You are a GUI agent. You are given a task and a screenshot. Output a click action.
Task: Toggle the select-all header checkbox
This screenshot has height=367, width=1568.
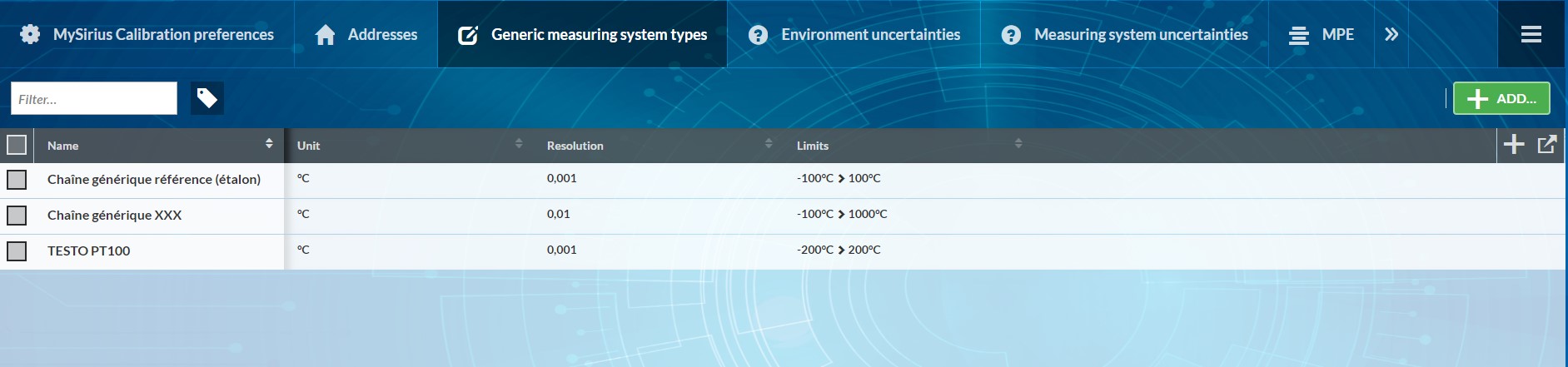(x=17, y=145)
